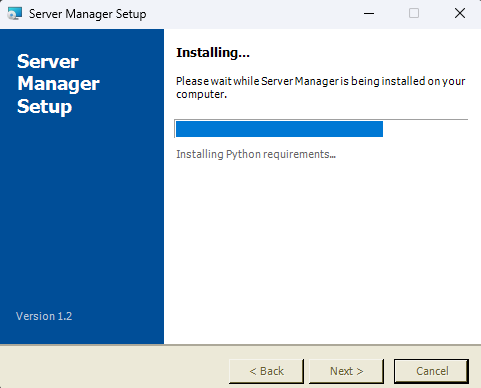Click the 'Installing Python requirements...' status text
481x388 pixels.
click(256, 154)
